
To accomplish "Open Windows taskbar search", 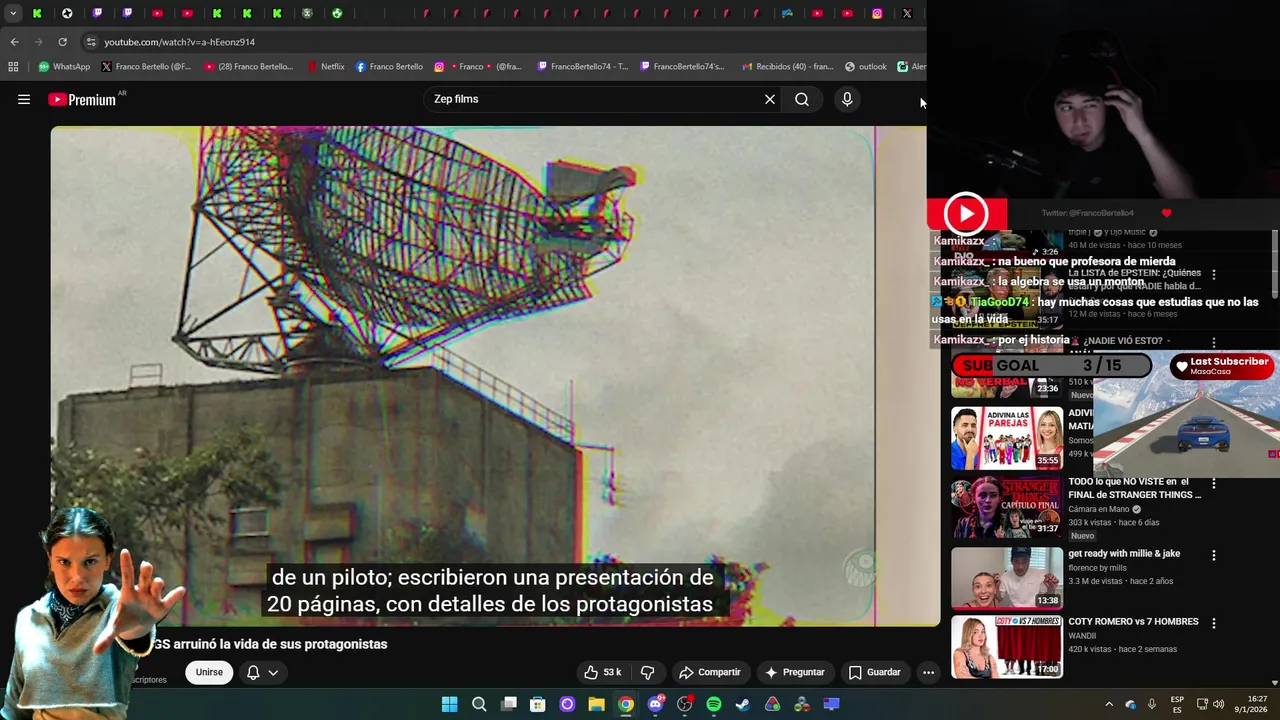I will (479, 704).
